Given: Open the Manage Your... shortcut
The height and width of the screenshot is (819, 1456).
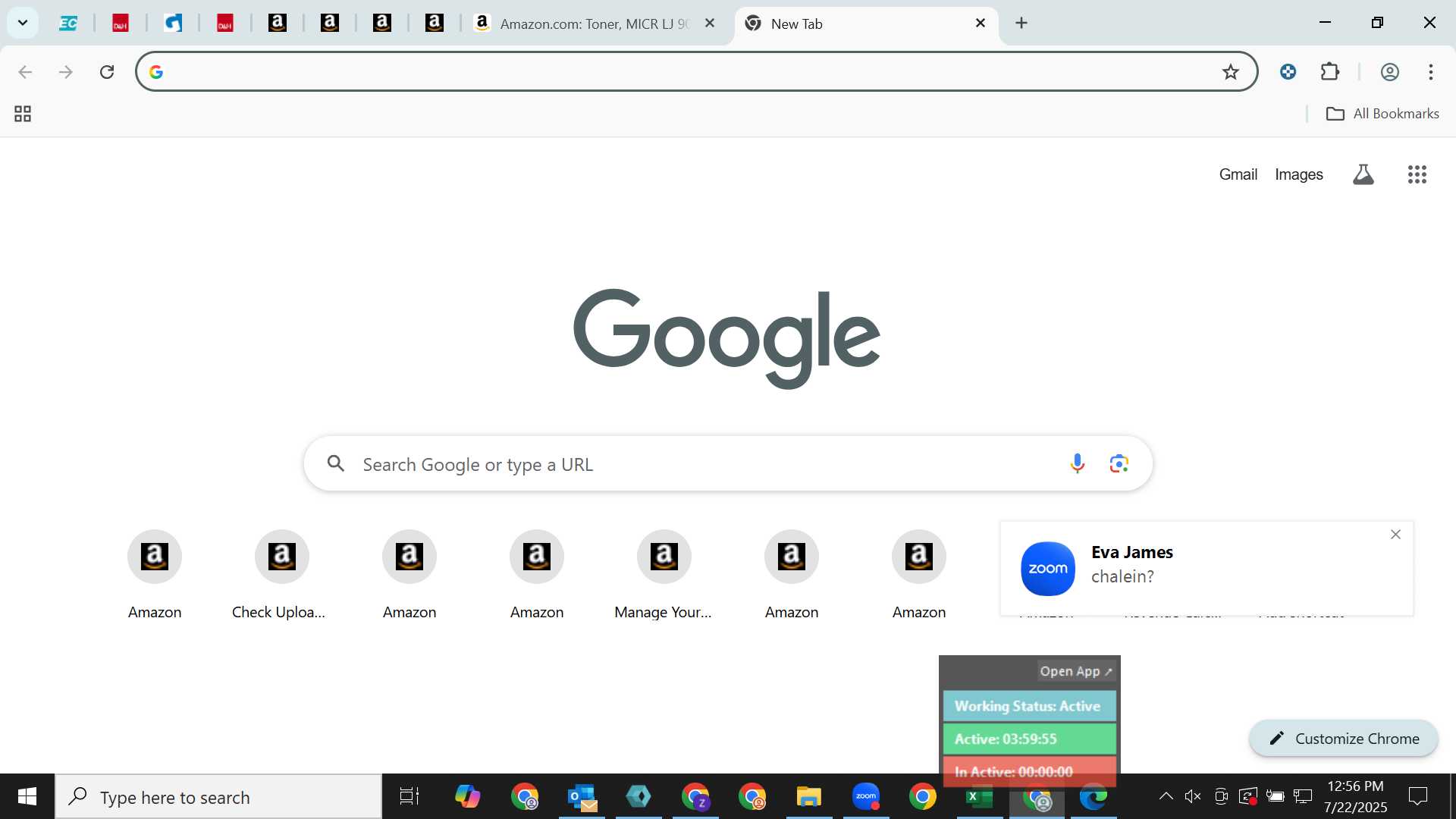Looking at the screenshot, I should click(664, 575).
